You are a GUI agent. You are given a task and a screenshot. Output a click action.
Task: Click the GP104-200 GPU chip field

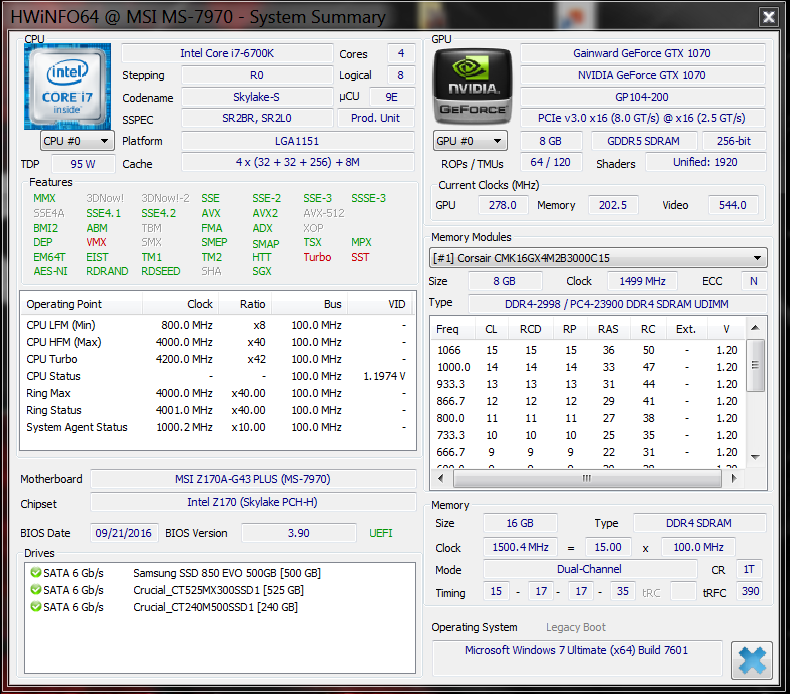tap(642, 97)
